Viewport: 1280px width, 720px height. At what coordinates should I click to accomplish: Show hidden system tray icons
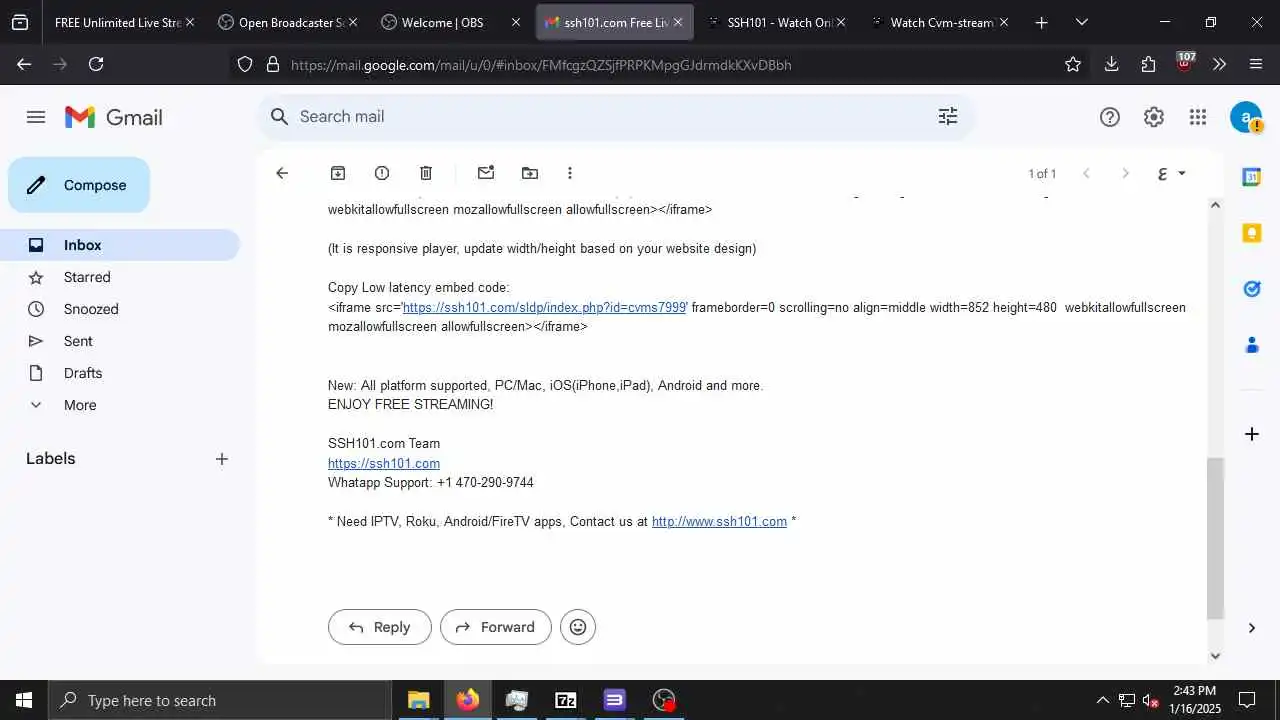[x=1103, y=700]
